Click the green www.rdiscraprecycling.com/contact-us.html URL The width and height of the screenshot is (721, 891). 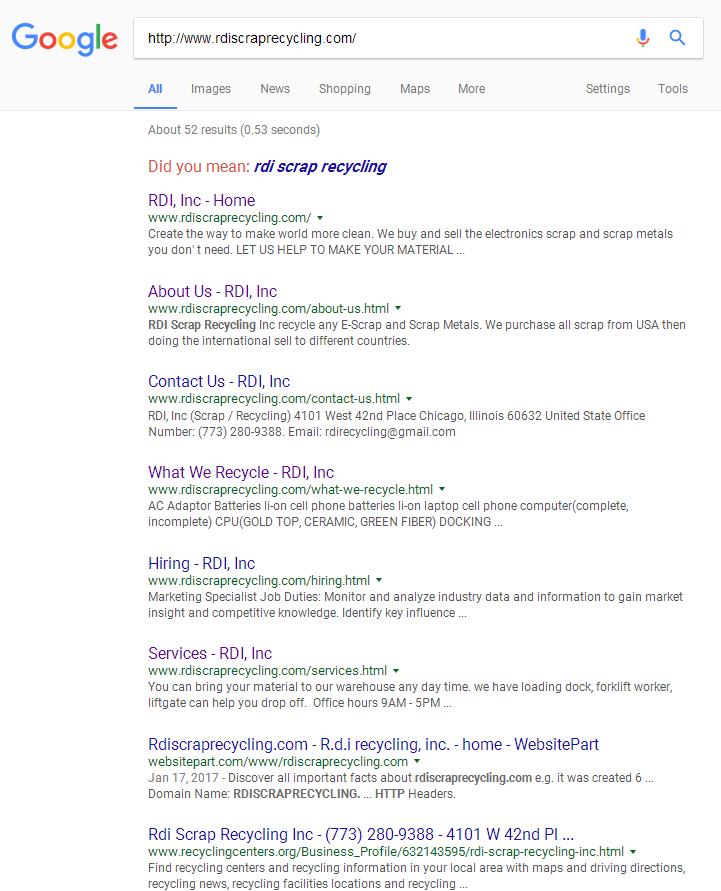coord(274,399)
